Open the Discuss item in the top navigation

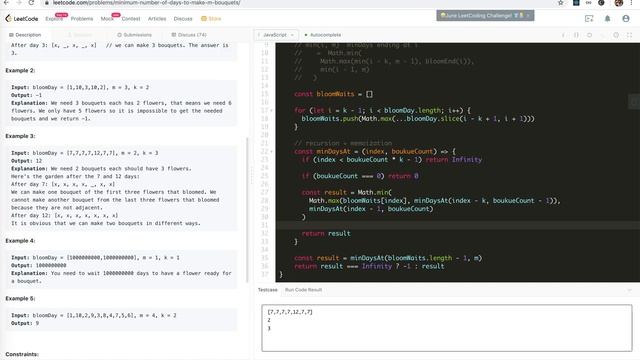click(183, 19)
